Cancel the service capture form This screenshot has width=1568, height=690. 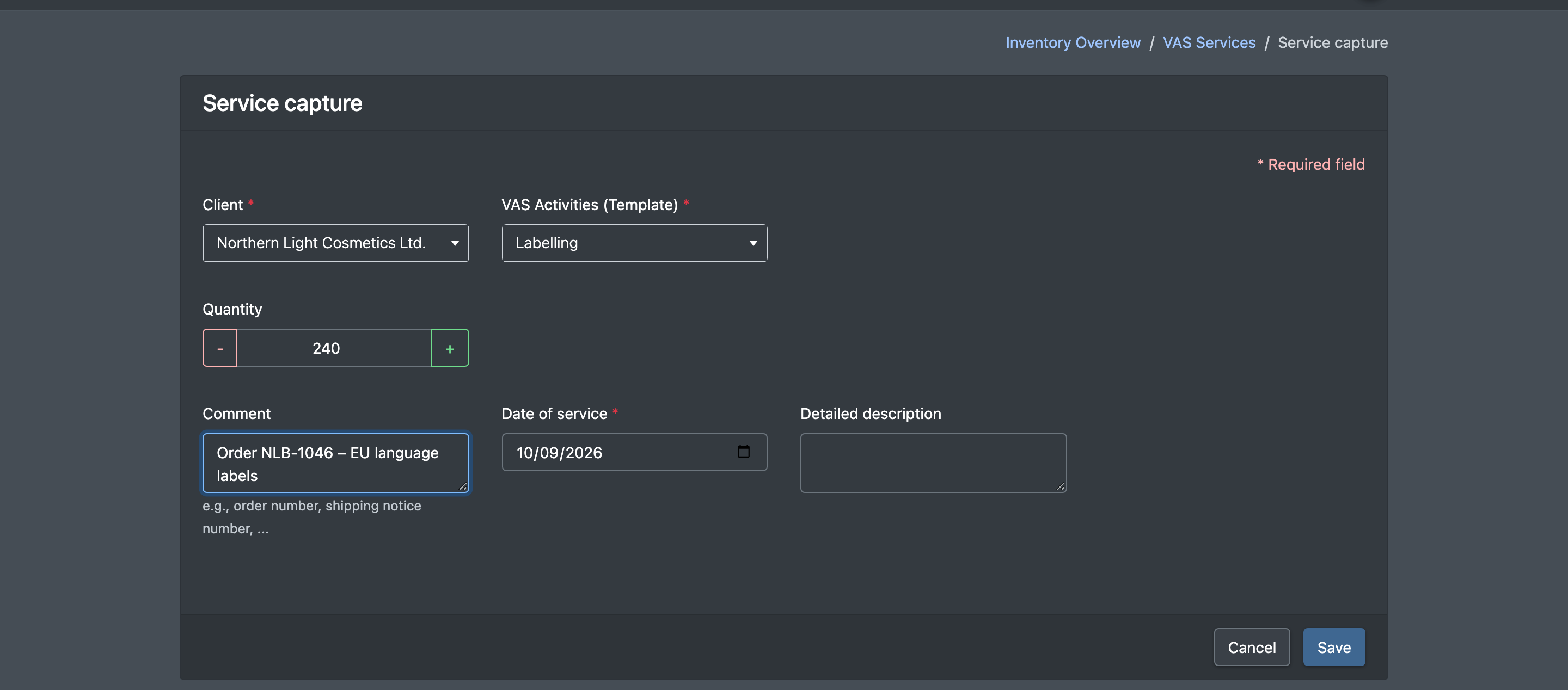(1252, 648)
